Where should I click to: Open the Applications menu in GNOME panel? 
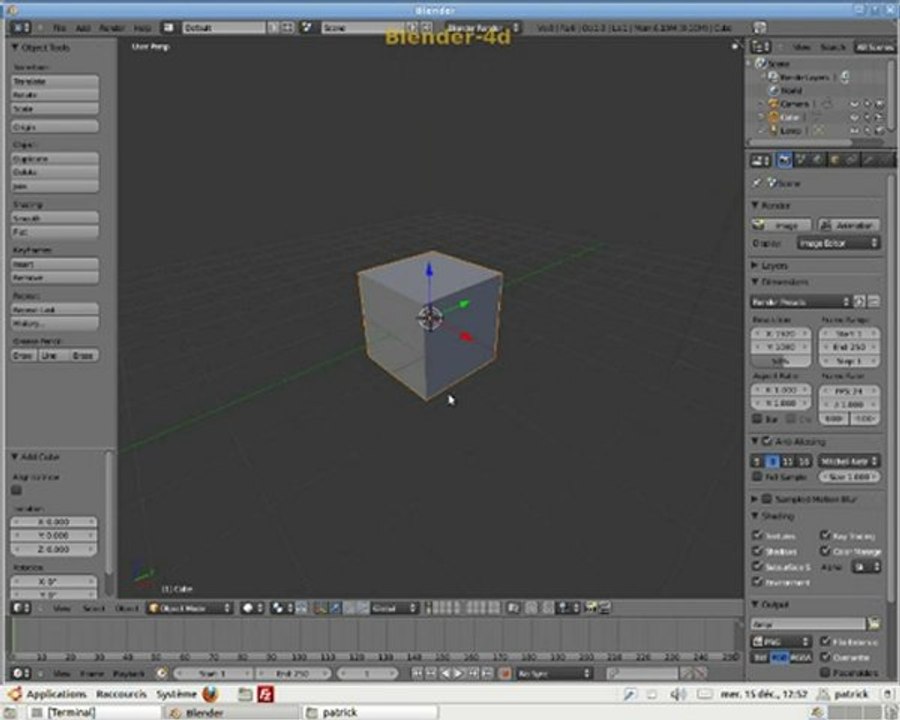[x=56, y=694]
